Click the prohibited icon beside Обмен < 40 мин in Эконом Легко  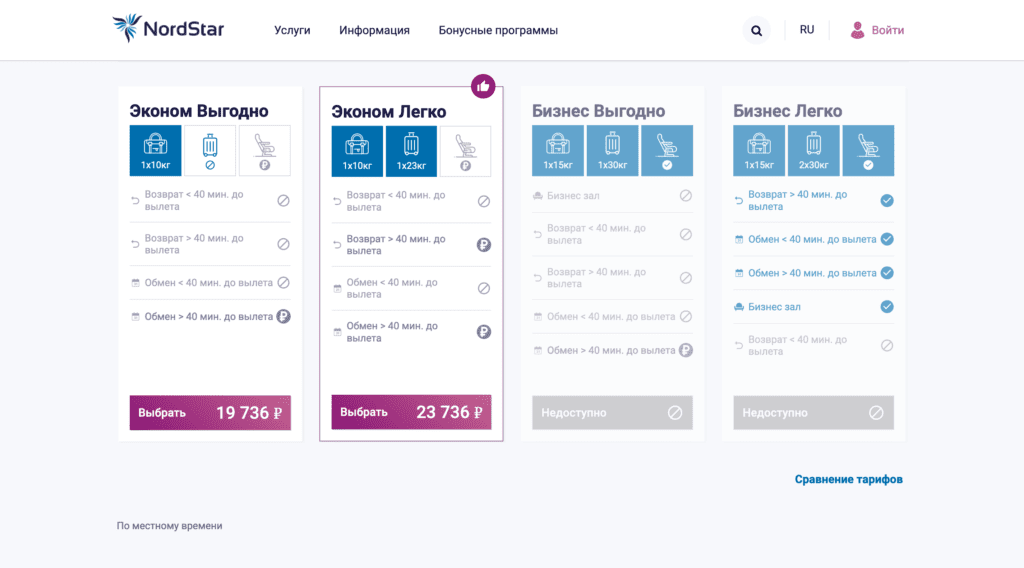pyautogui.click(x=483, y=289)
